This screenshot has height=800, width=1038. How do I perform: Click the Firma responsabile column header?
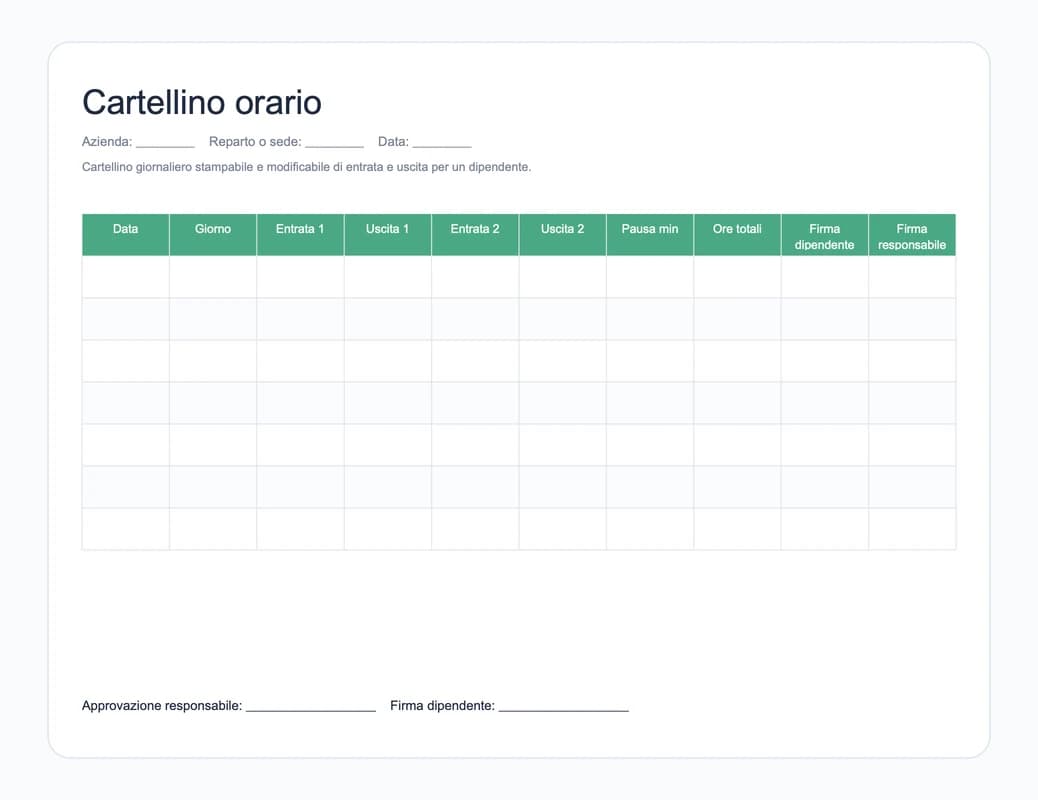pyautogui.click(x=912, y=234)
